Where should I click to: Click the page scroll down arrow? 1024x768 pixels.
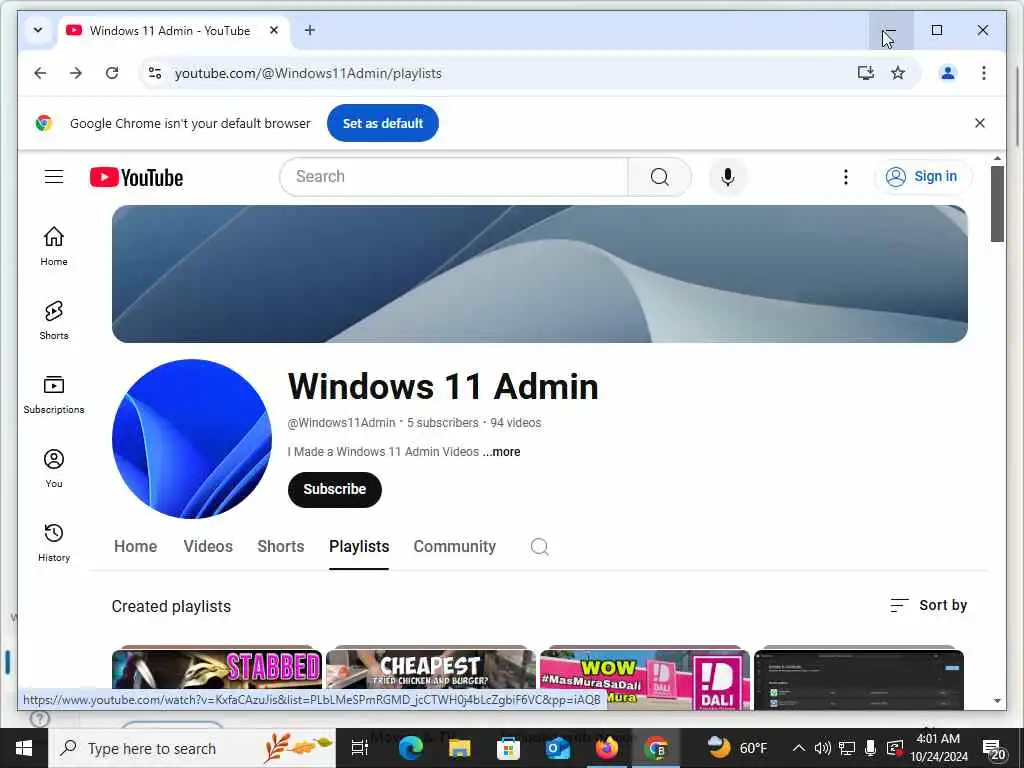point(997,701)
